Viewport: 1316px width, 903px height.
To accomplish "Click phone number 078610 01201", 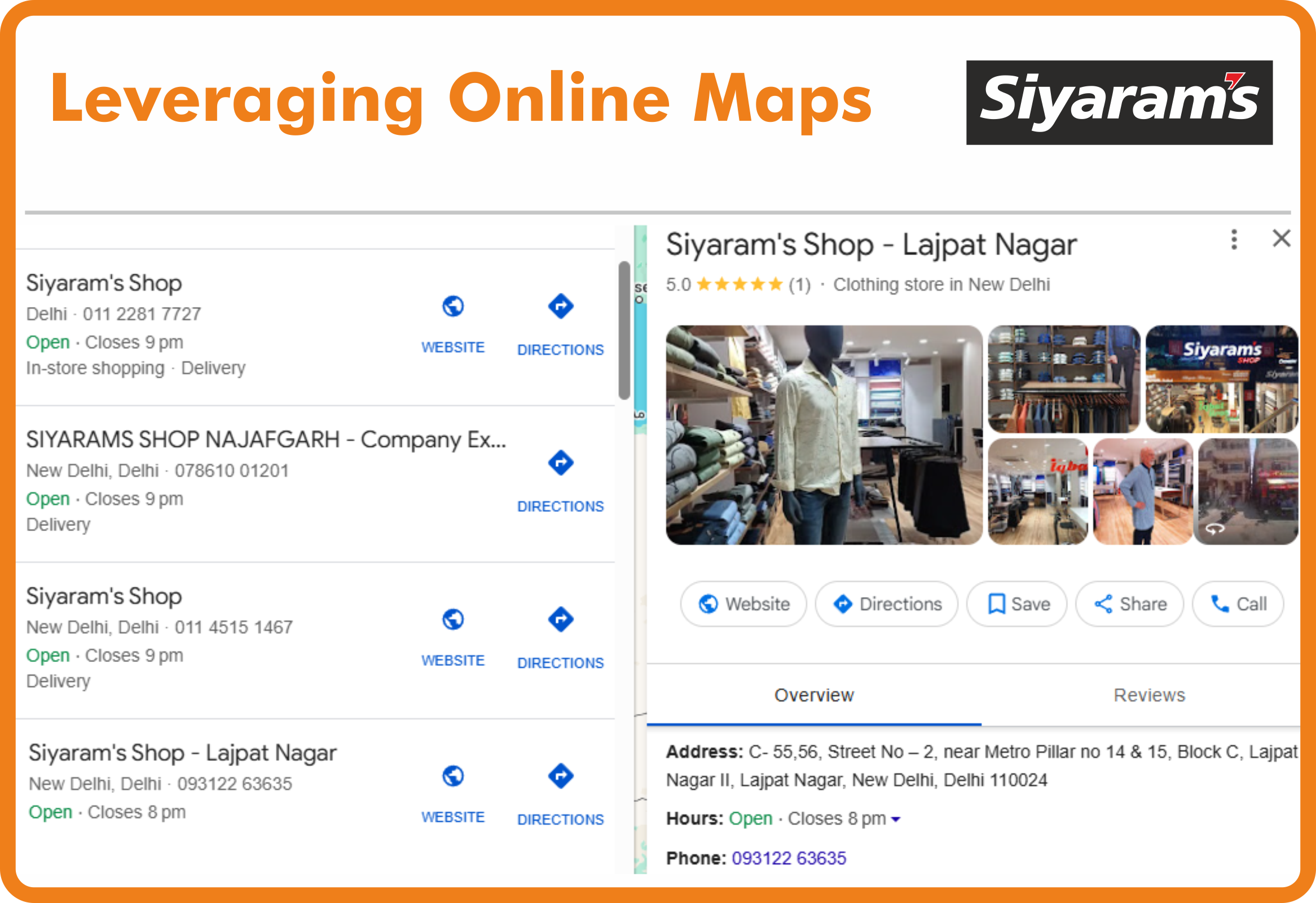I will 232,471.
